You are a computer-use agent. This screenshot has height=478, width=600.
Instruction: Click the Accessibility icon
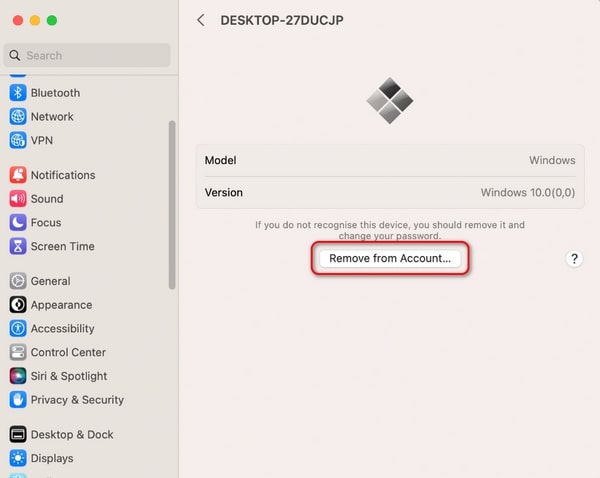point(18,328)
